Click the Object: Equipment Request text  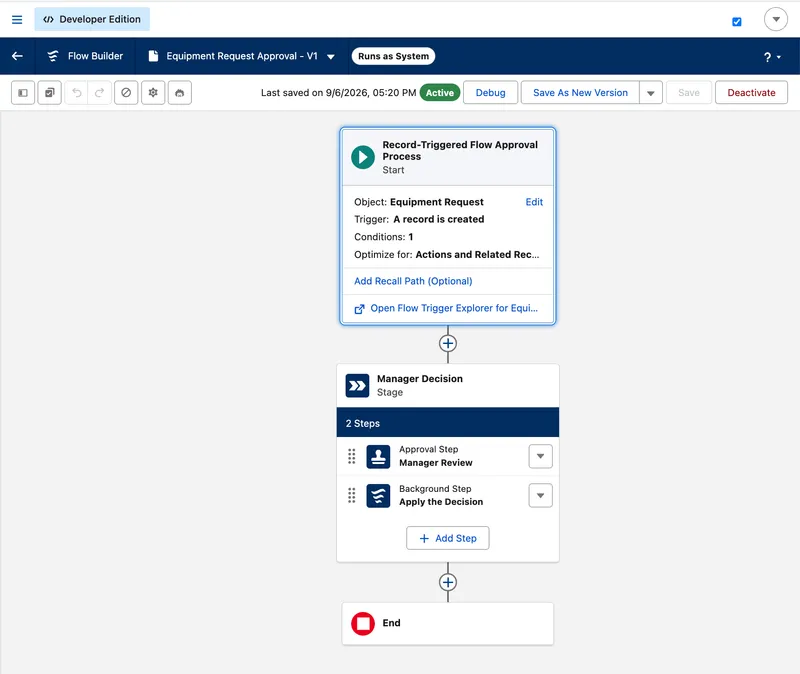tap(418, 202)
